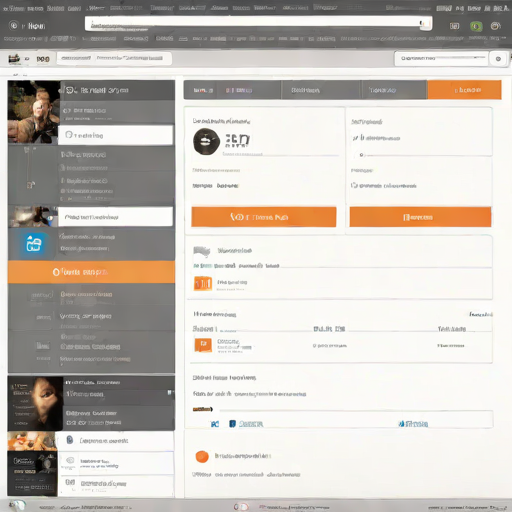Click the orange button under the right-hand card
Screen dimensions: 512x512
tap(420, 217)
